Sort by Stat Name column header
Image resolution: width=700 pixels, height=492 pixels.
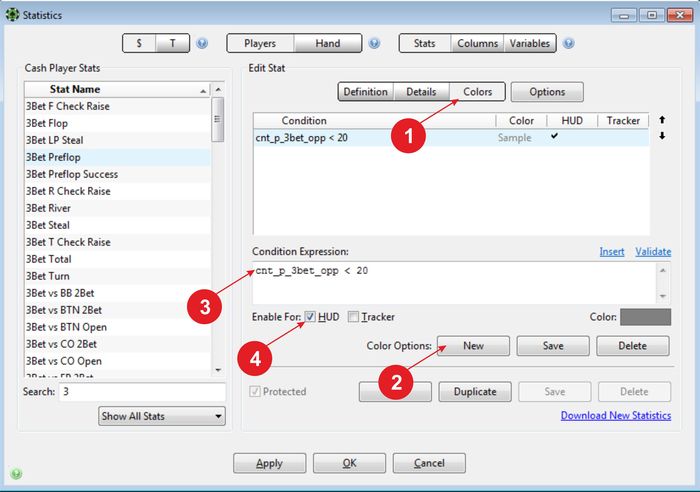tap(117, 89)
